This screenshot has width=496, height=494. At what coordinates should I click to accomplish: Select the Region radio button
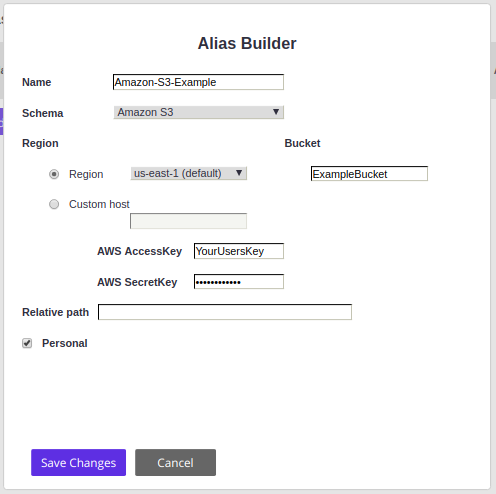pyautogui.click(x=54, y=174)
